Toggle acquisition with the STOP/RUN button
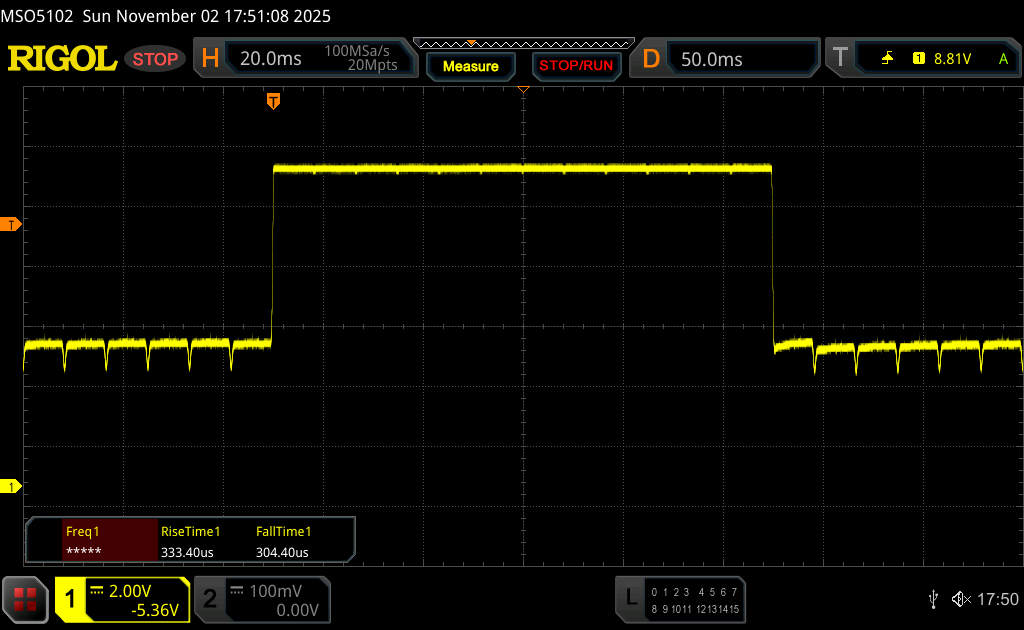The width and height of the screenshot is (1024, 630). coord(575,66)
